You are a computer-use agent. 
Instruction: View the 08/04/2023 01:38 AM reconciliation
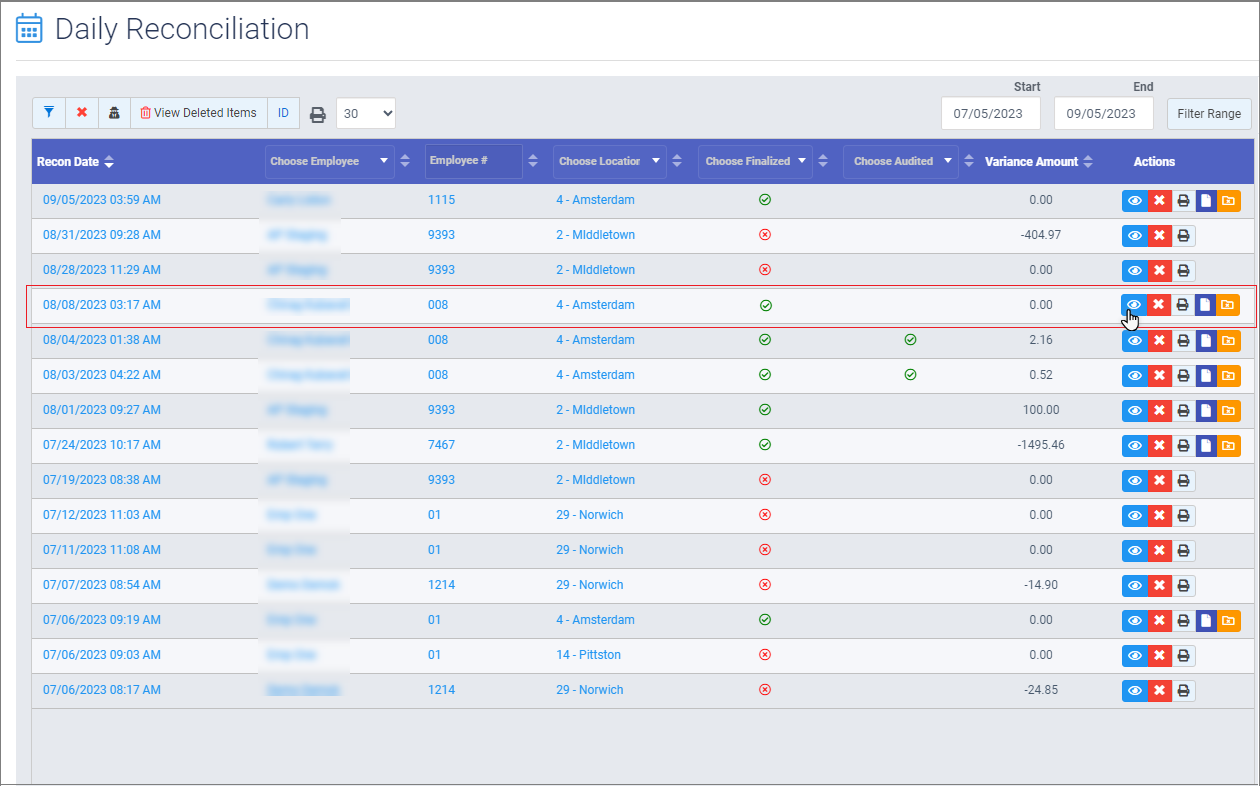(x=1134, y=340)
